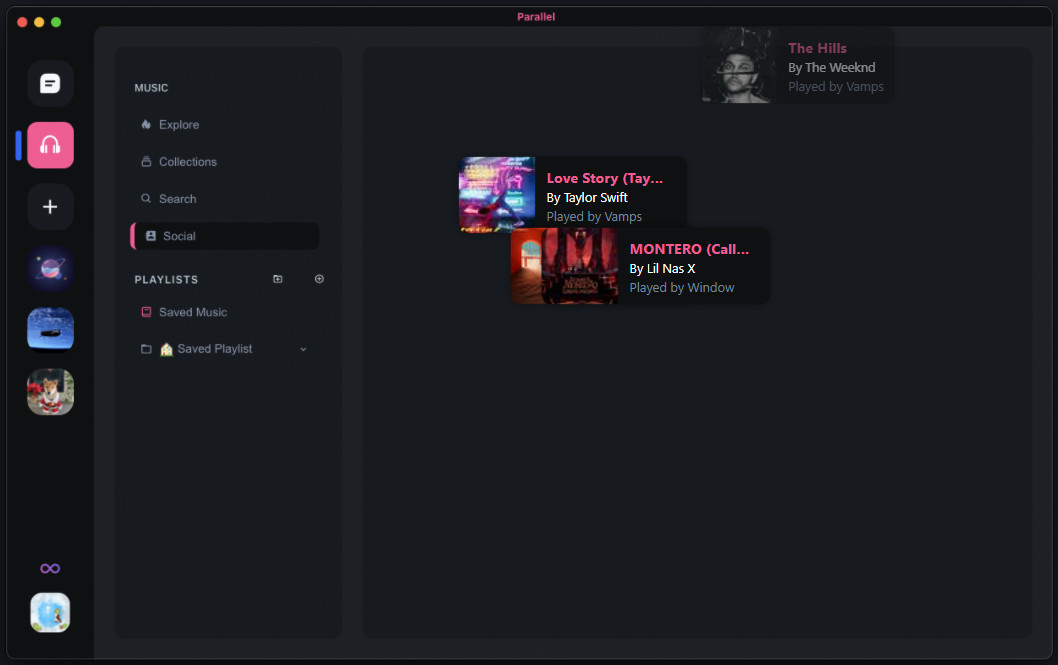Open the chat messages icon in sidebar
1058x665 pixels.
click(50, 84)
